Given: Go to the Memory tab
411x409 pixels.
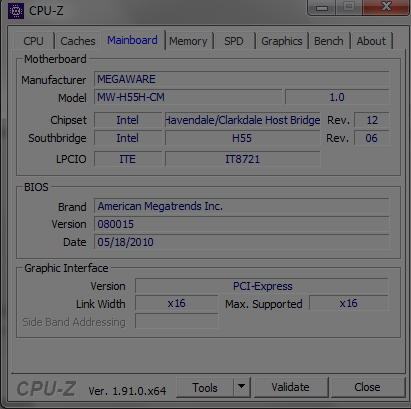Looking at the screenshot, I should click(188, 41).
